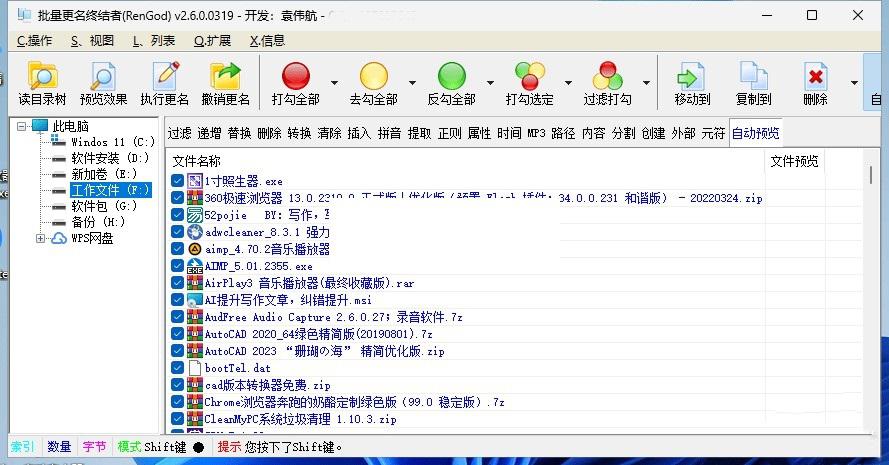
Task: Click the 预览效果 preview icon
Action: 104,77
